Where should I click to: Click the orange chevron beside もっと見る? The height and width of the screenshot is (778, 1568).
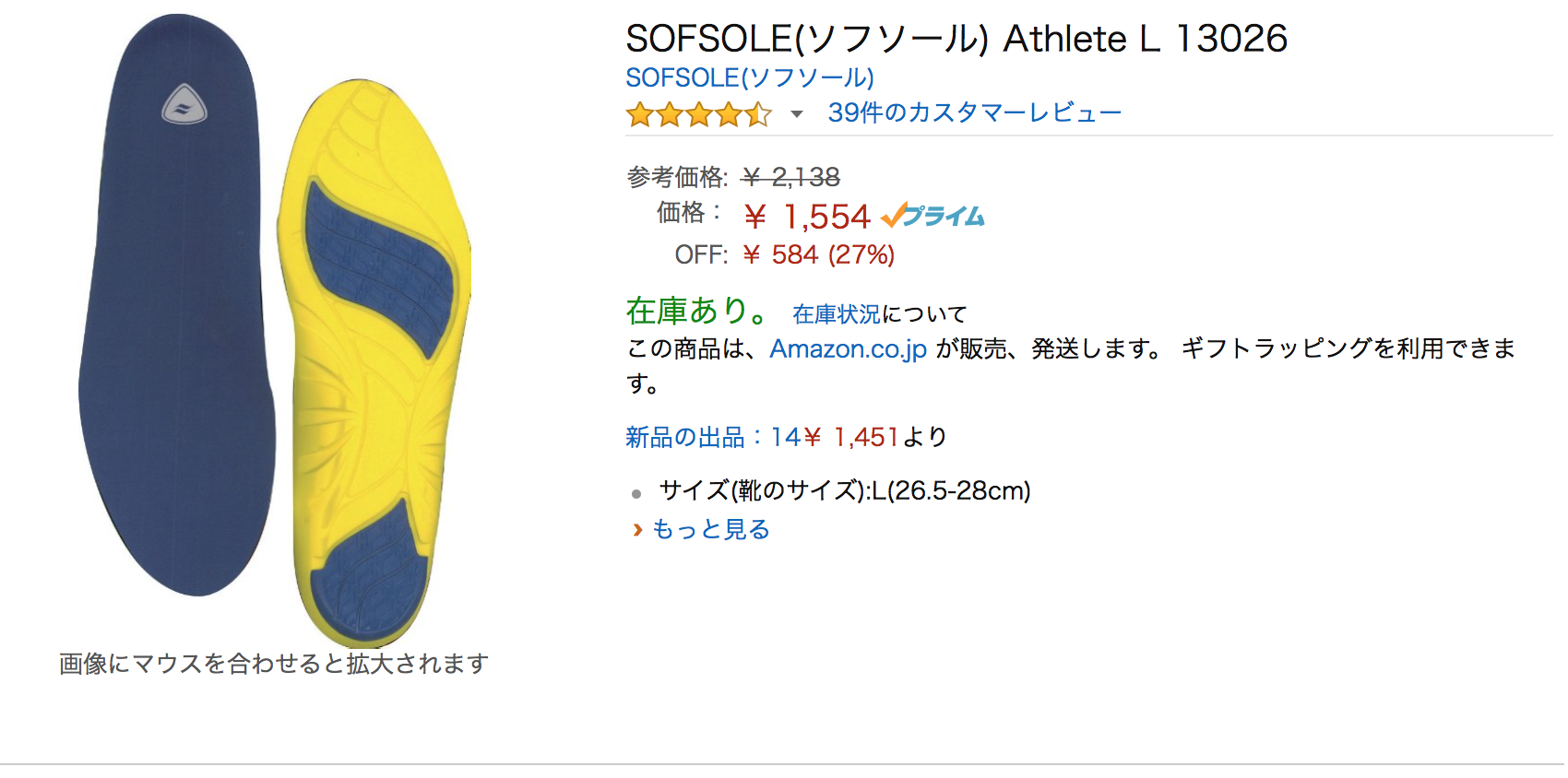(x=636, y=530)
